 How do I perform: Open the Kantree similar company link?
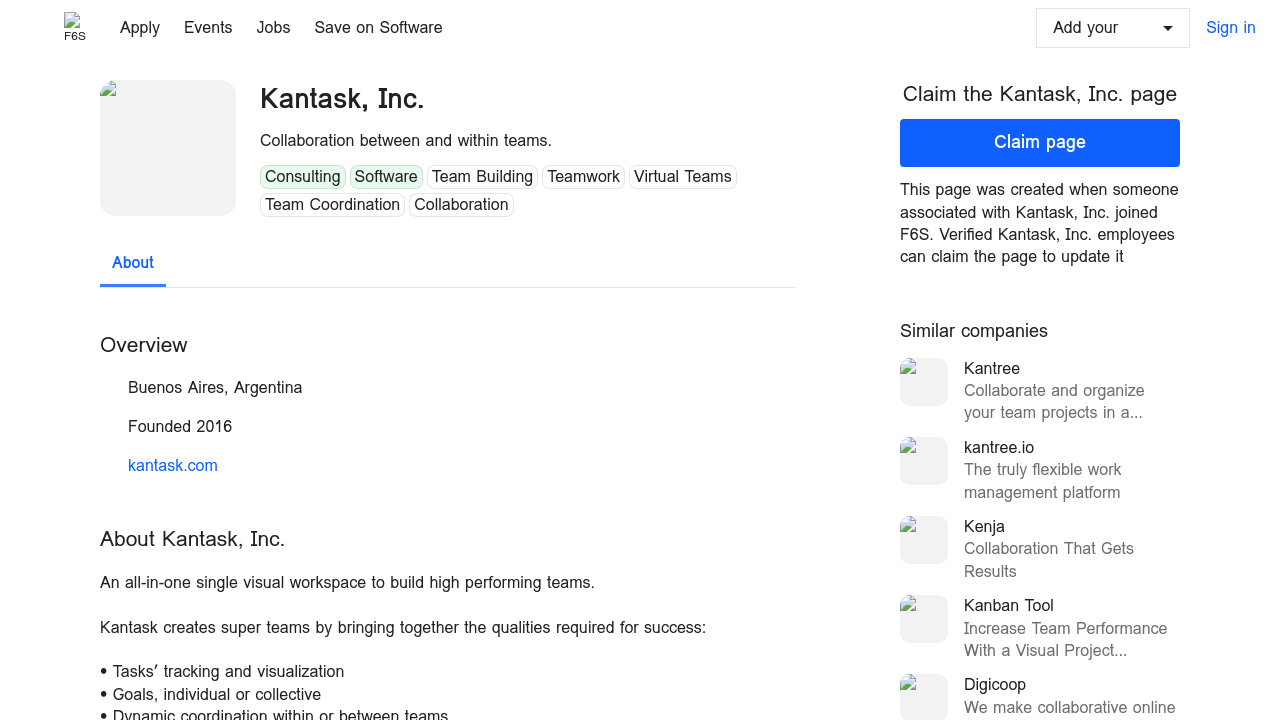click(992, 369)
